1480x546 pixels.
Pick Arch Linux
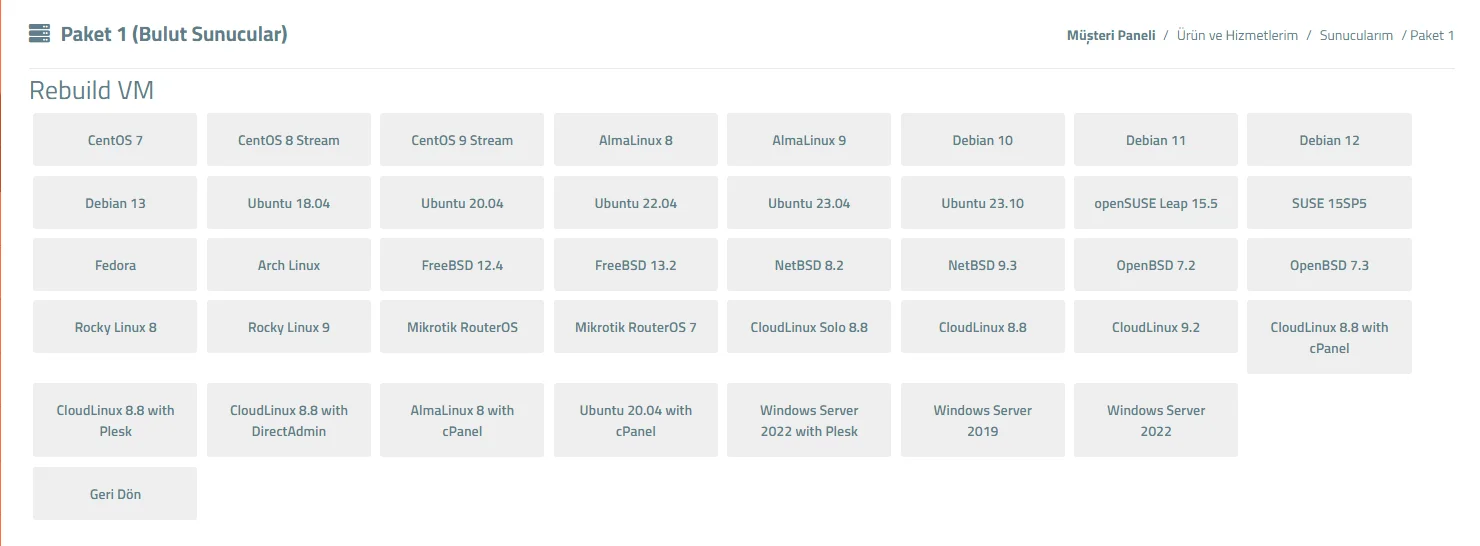[x=289, y=265]
